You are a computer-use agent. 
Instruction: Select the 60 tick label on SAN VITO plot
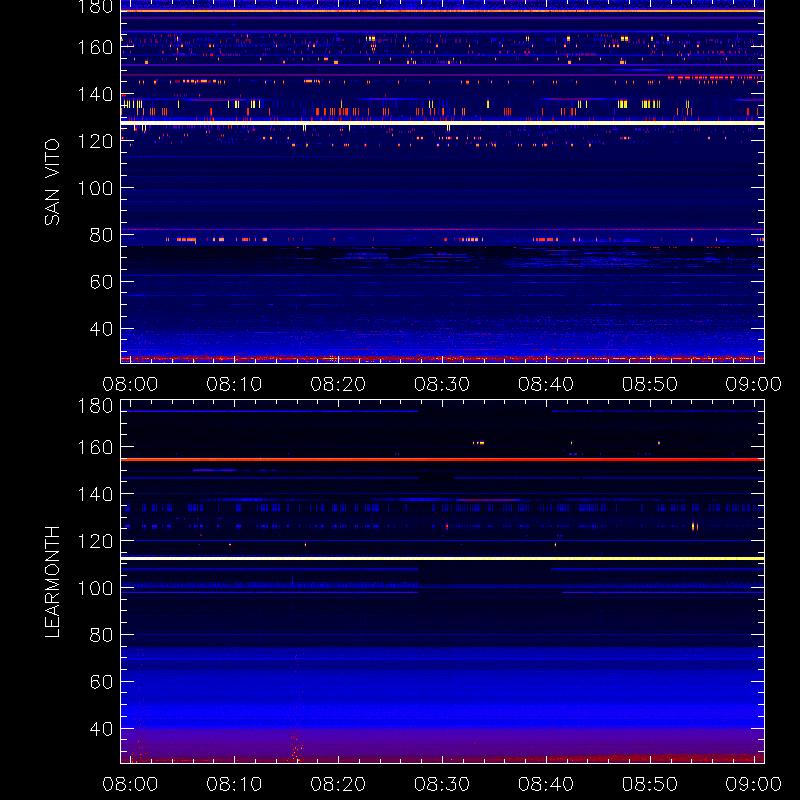point(101,282)
